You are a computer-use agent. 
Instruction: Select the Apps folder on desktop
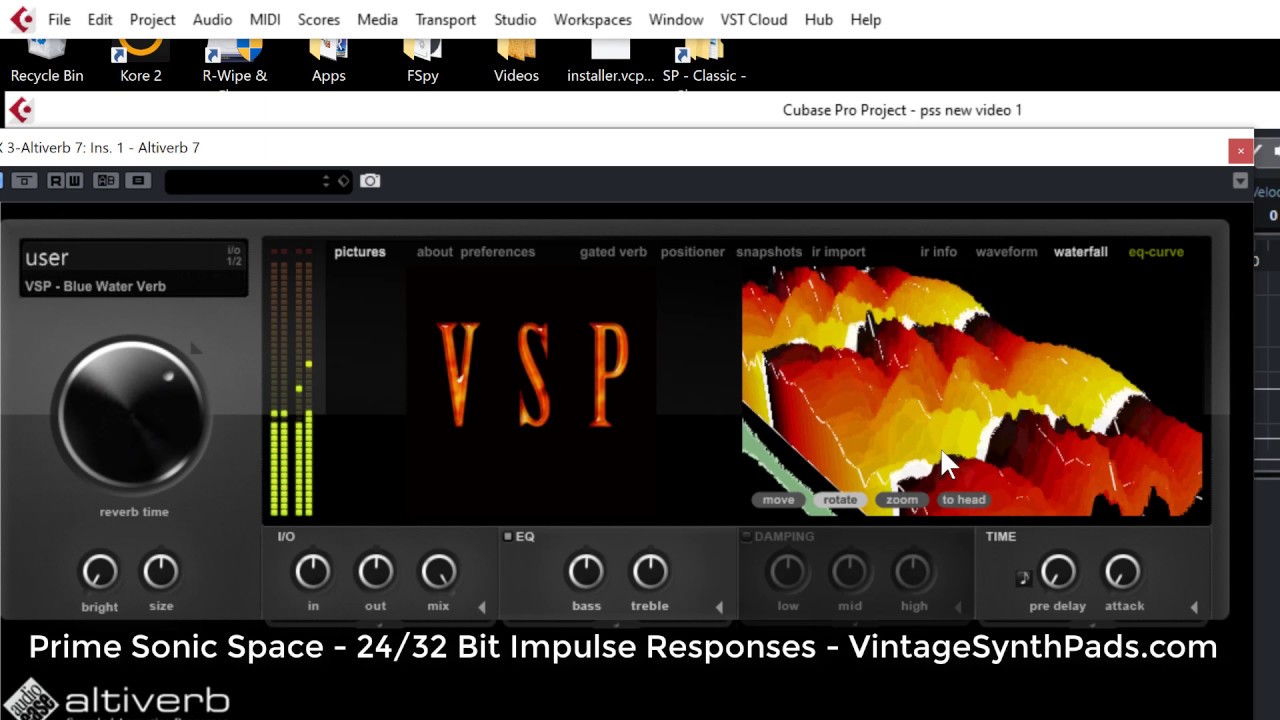[x=328, y=62]
